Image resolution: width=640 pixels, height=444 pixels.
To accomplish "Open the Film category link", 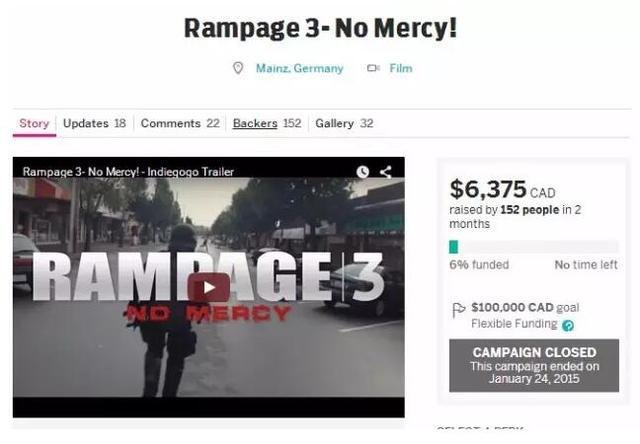I will click(401, 68).
